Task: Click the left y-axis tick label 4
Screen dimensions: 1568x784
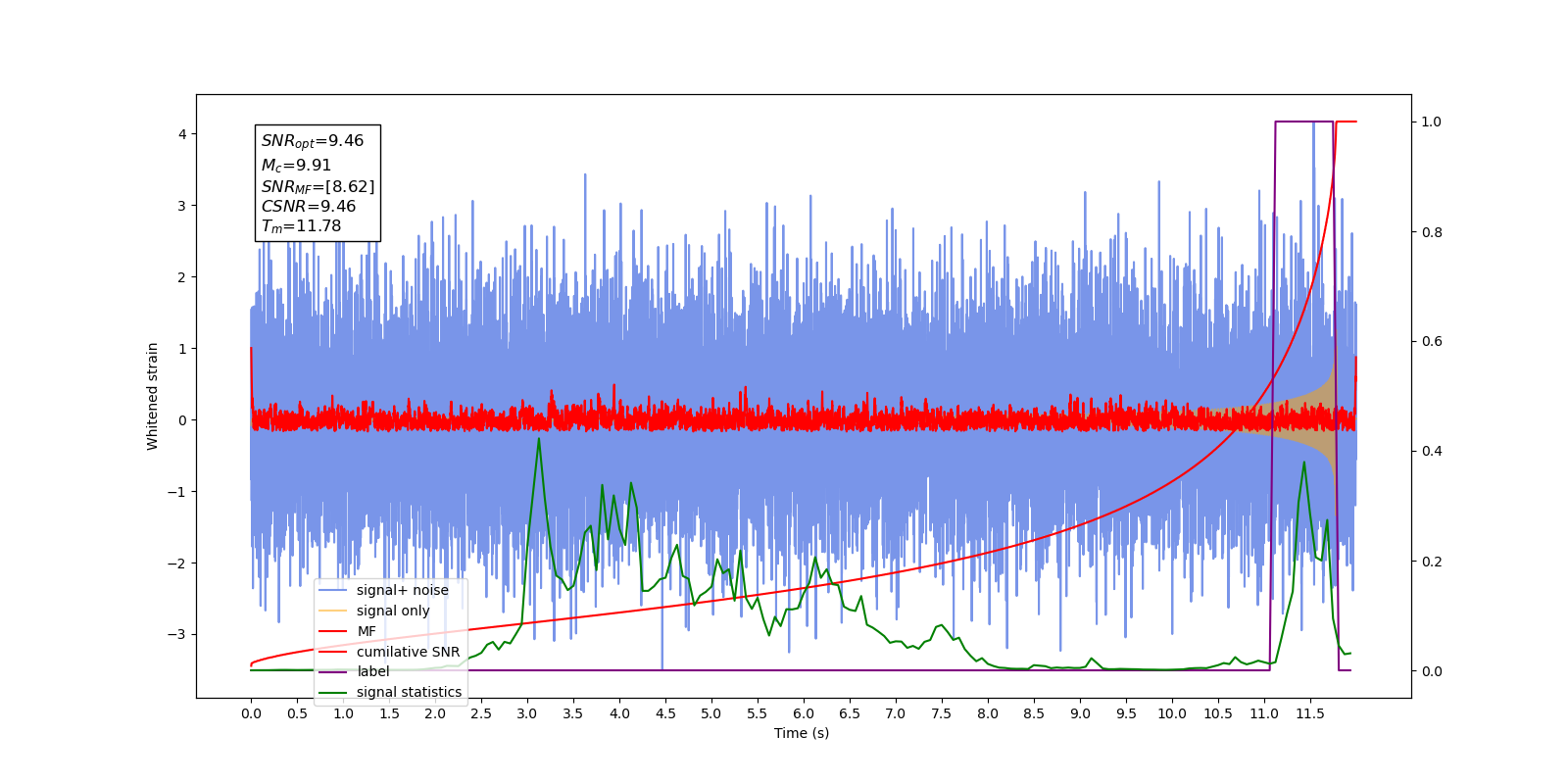Action: pos(182,134)
